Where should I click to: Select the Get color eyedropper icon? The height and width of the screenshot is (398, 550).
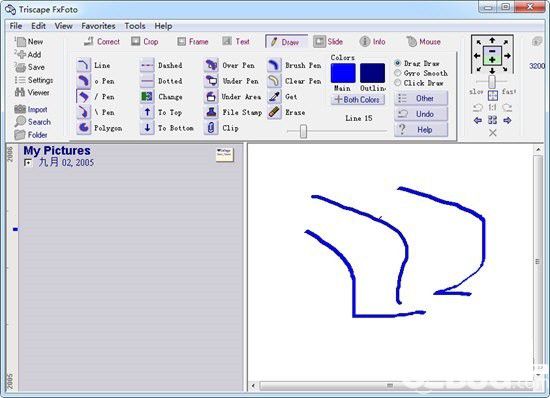(274, 96)
